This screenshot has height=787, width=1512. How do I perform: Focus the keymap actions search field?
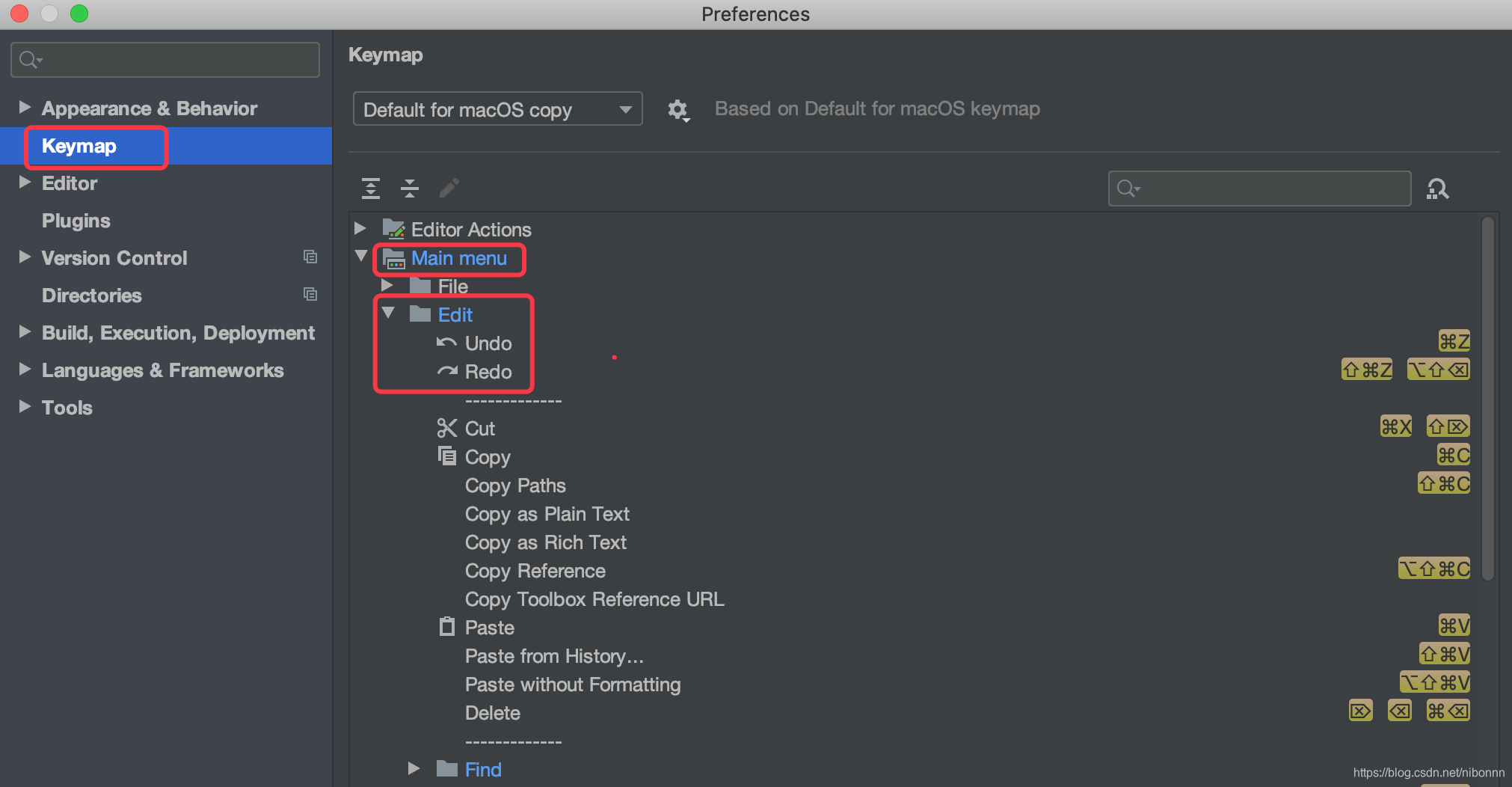pyautogui.click(x=1259, y=189)
